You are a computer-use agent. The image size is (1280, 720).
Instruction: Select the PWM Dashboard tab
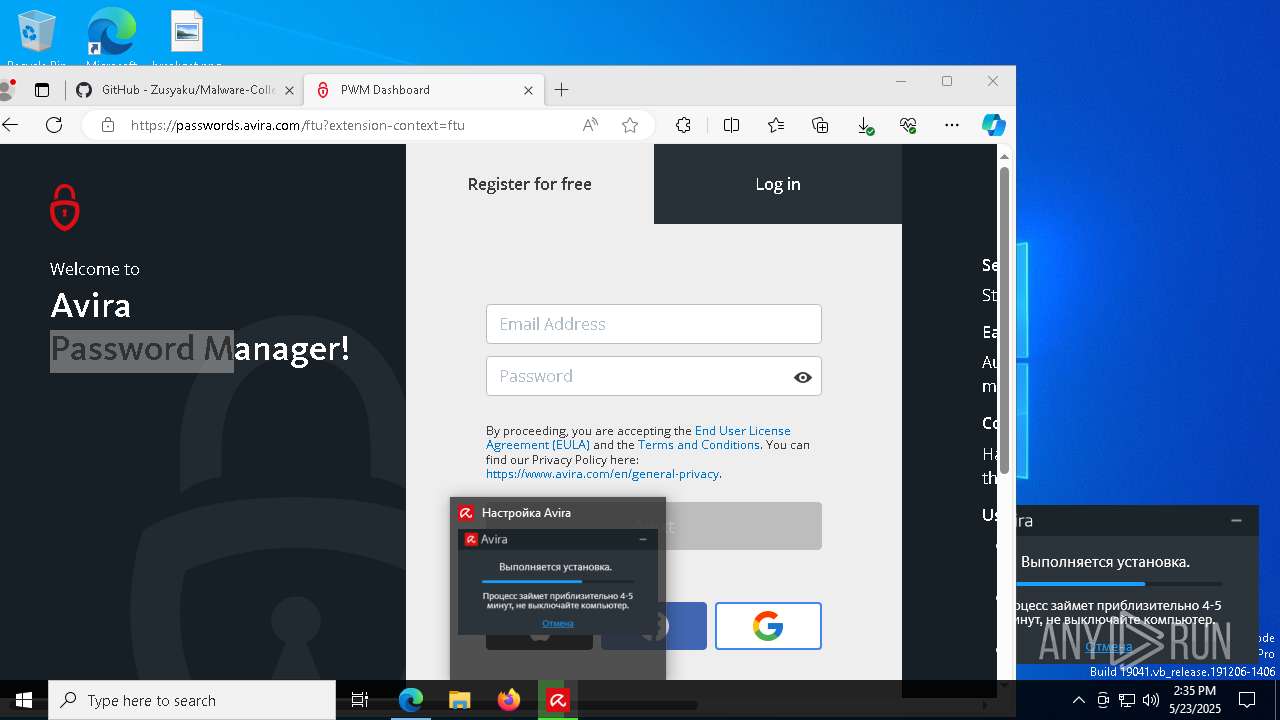coord(424,90)
